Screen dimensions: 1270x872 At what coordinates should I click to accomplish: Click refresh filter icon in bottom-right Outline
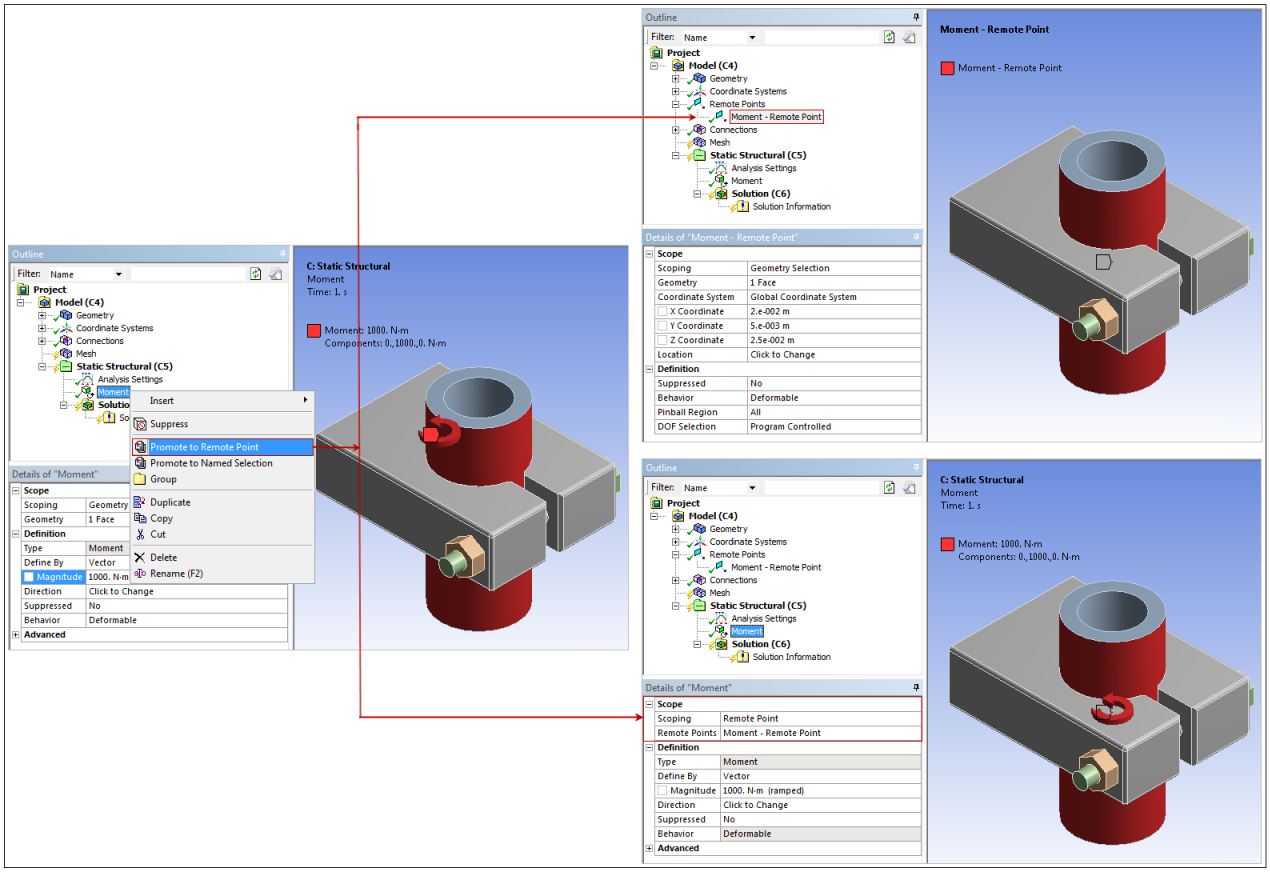[889, 487]
